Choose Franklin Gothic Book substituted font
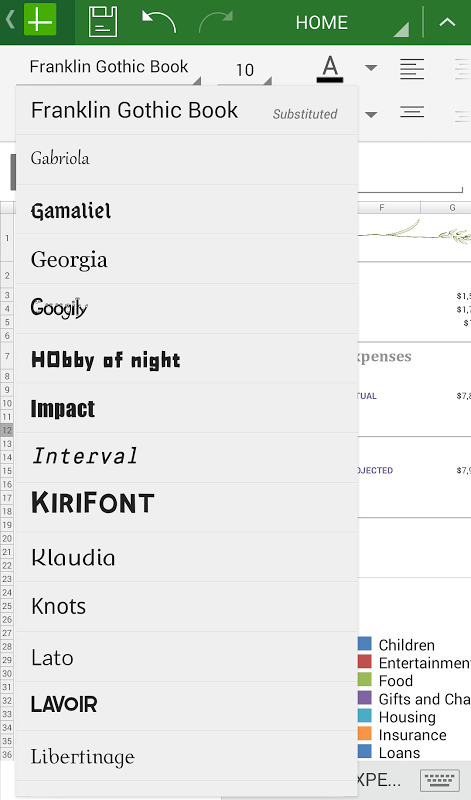This screenshot has width=471, height=800. tap(187, 111)
